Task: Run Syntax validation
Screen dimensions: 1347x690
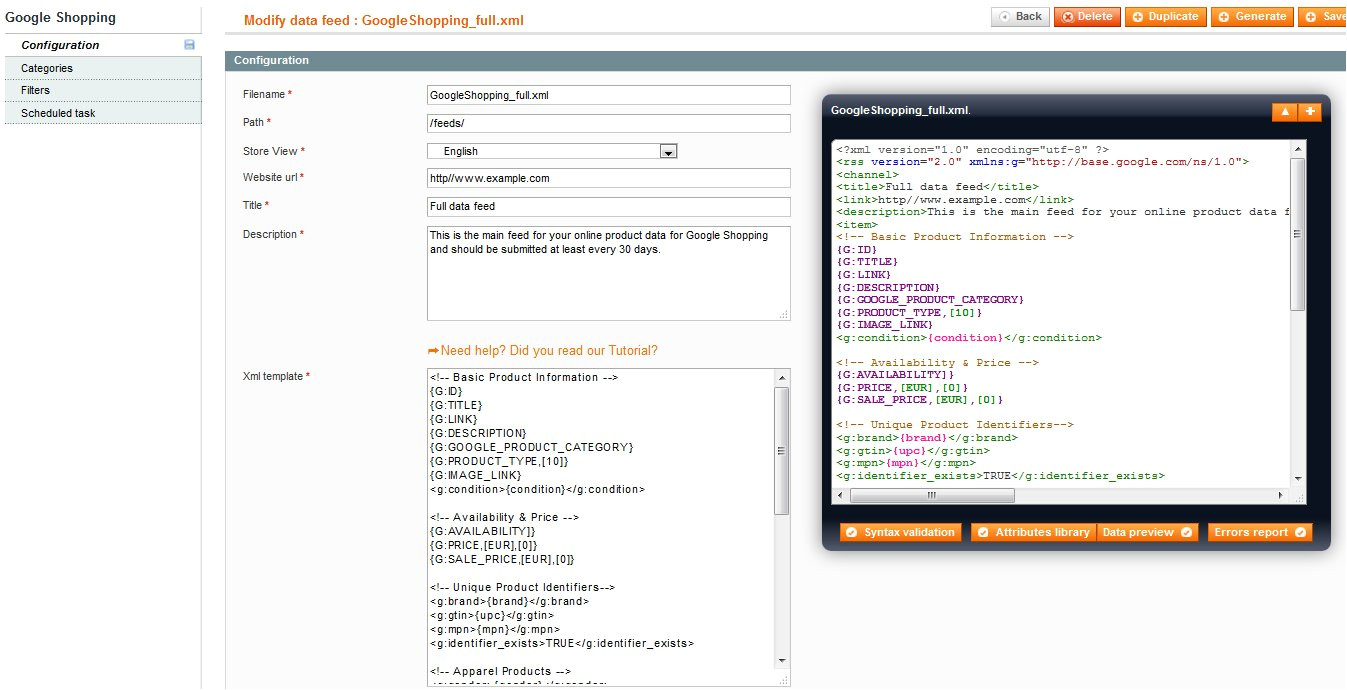Action: tap(901, 532)
